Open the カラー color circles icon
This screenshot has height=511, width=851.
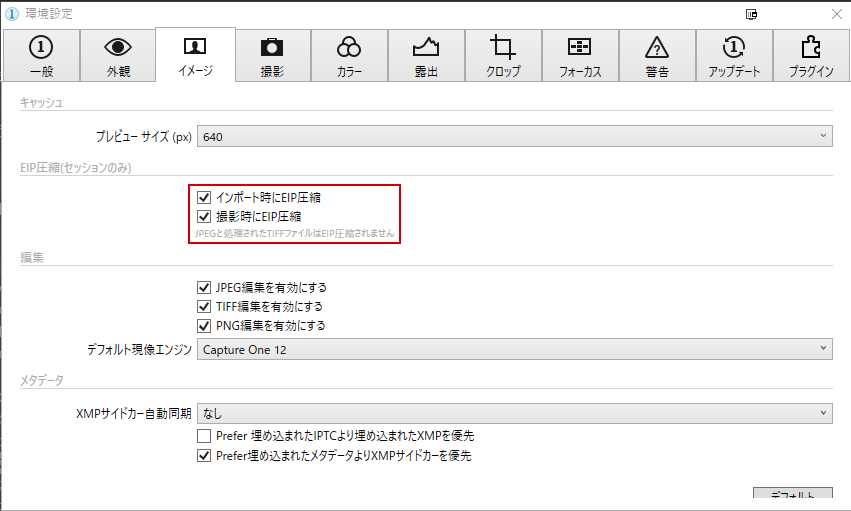[x=349, y=47]
